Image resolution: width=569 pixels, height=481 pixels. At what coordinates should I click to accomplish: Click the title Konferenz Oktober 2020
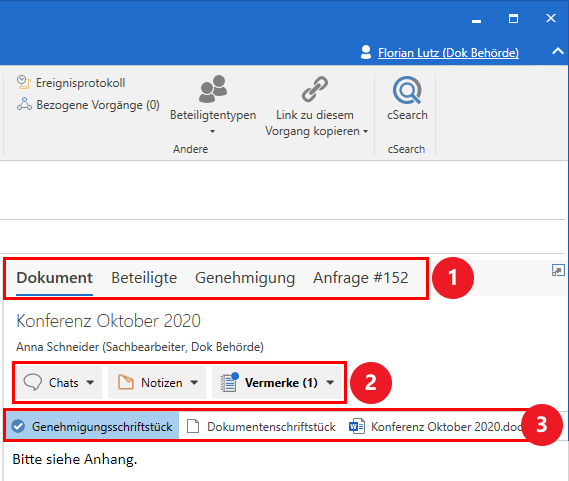tap(109, 321)
